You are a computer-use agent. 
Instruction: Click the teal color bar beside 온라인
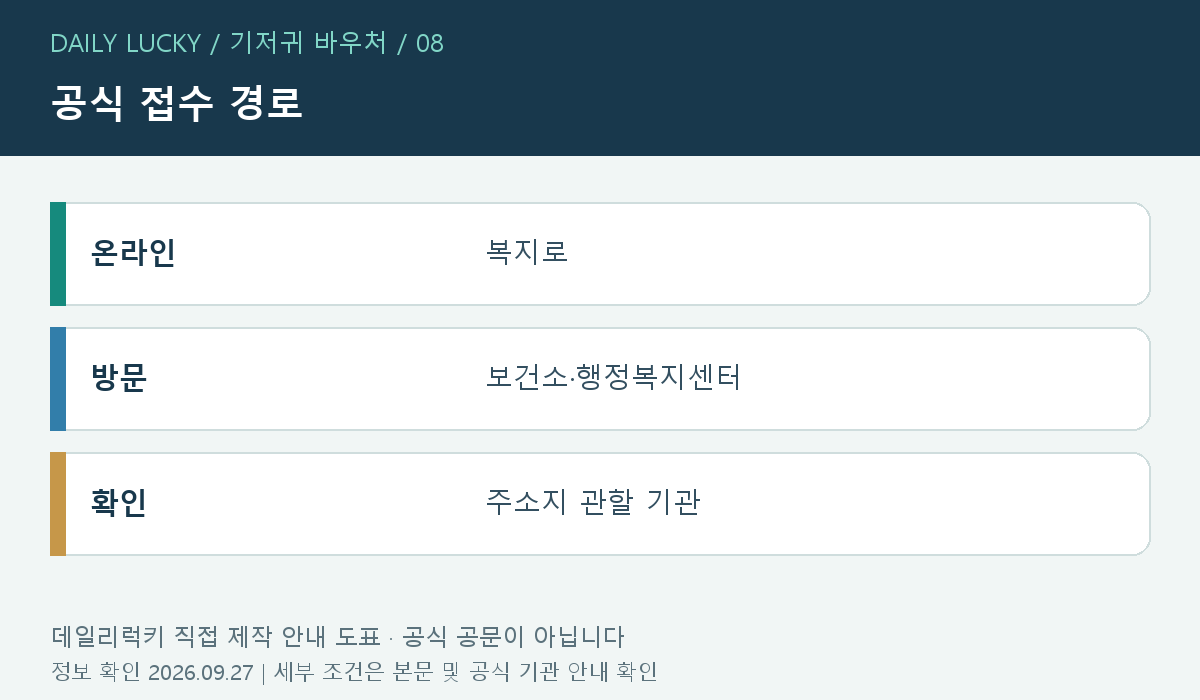coord(58,254)
